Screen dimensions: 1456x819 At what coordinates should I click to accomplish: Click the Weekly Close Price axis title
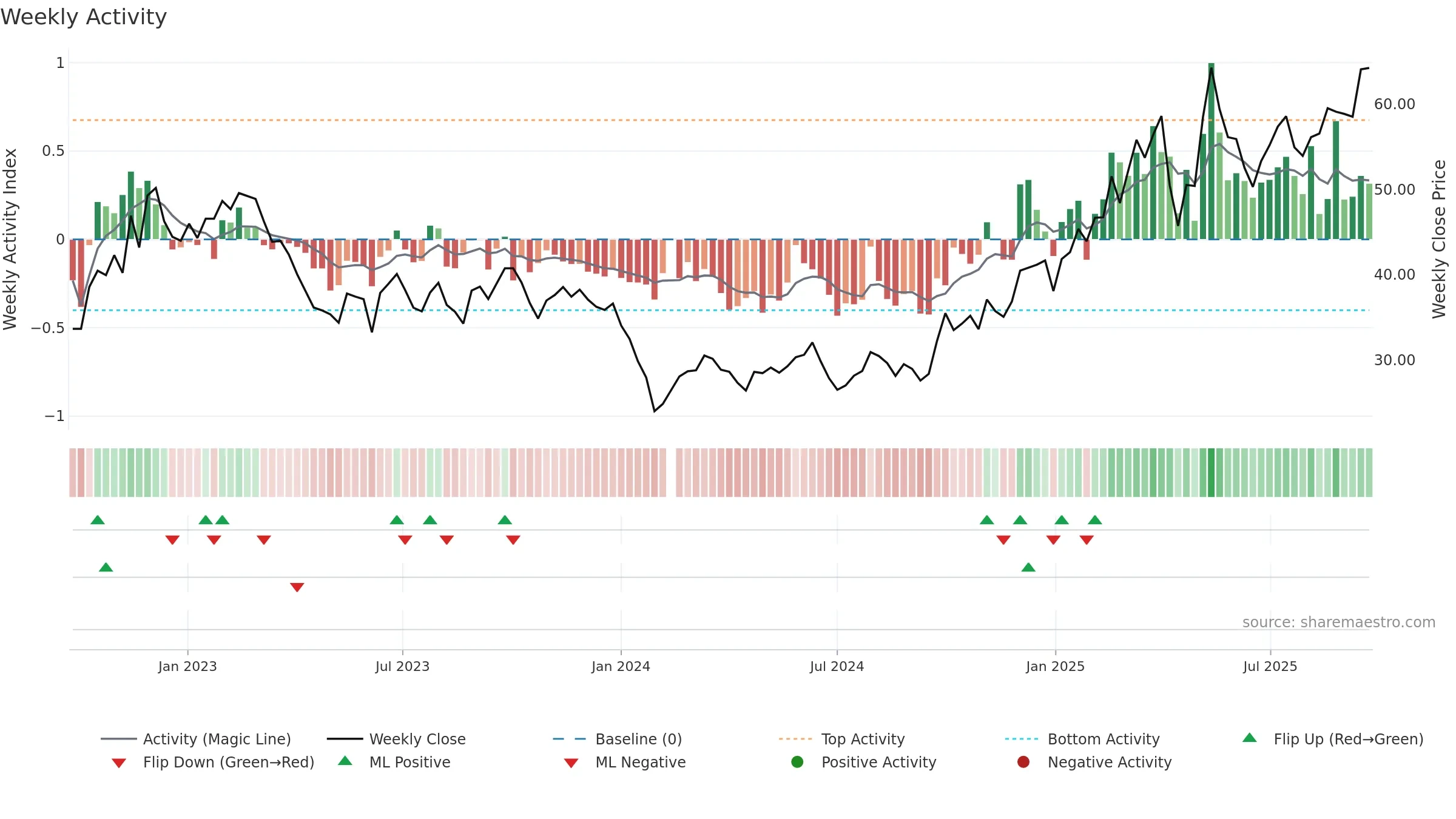pos(1439,239)
